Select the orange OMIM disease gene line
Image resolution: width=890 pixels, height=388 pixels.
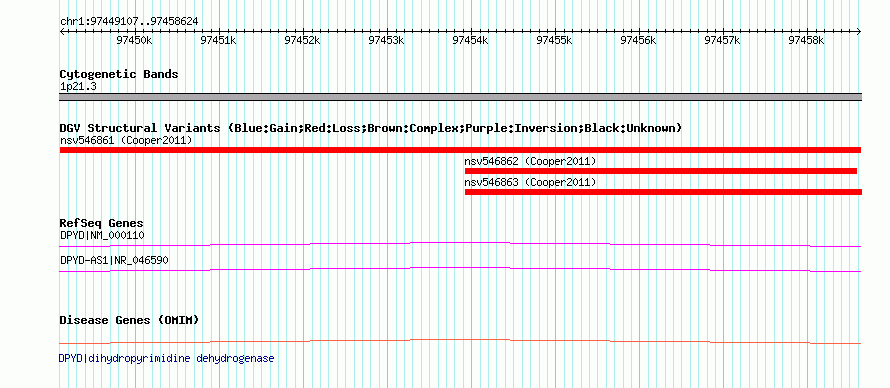pos(460,341)
